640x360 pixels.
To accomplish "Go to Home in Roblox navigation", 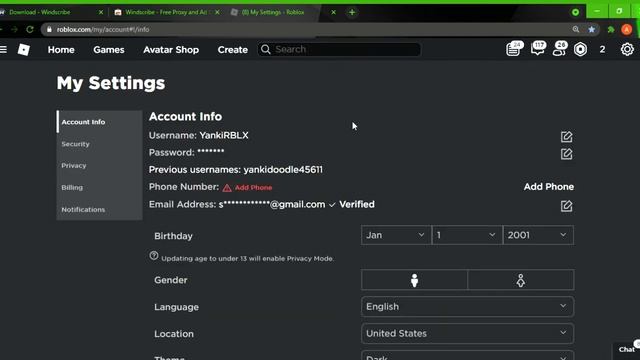I will 61,49.
